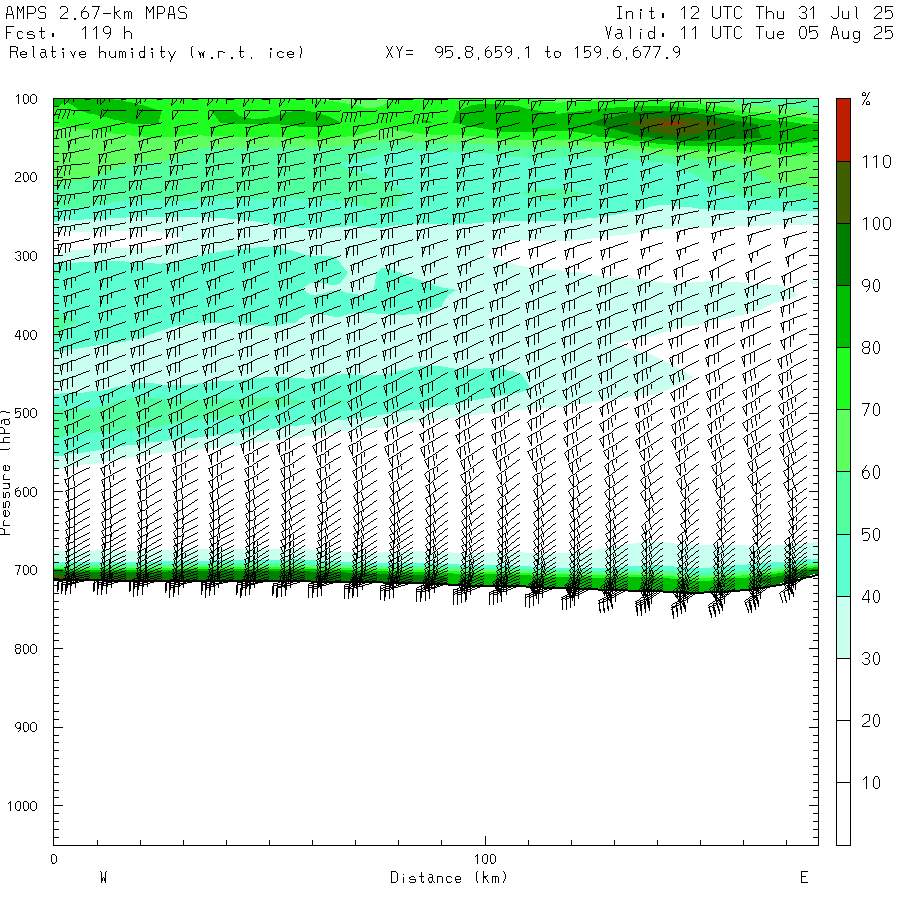Click the '200' pressure axis label

26,177
